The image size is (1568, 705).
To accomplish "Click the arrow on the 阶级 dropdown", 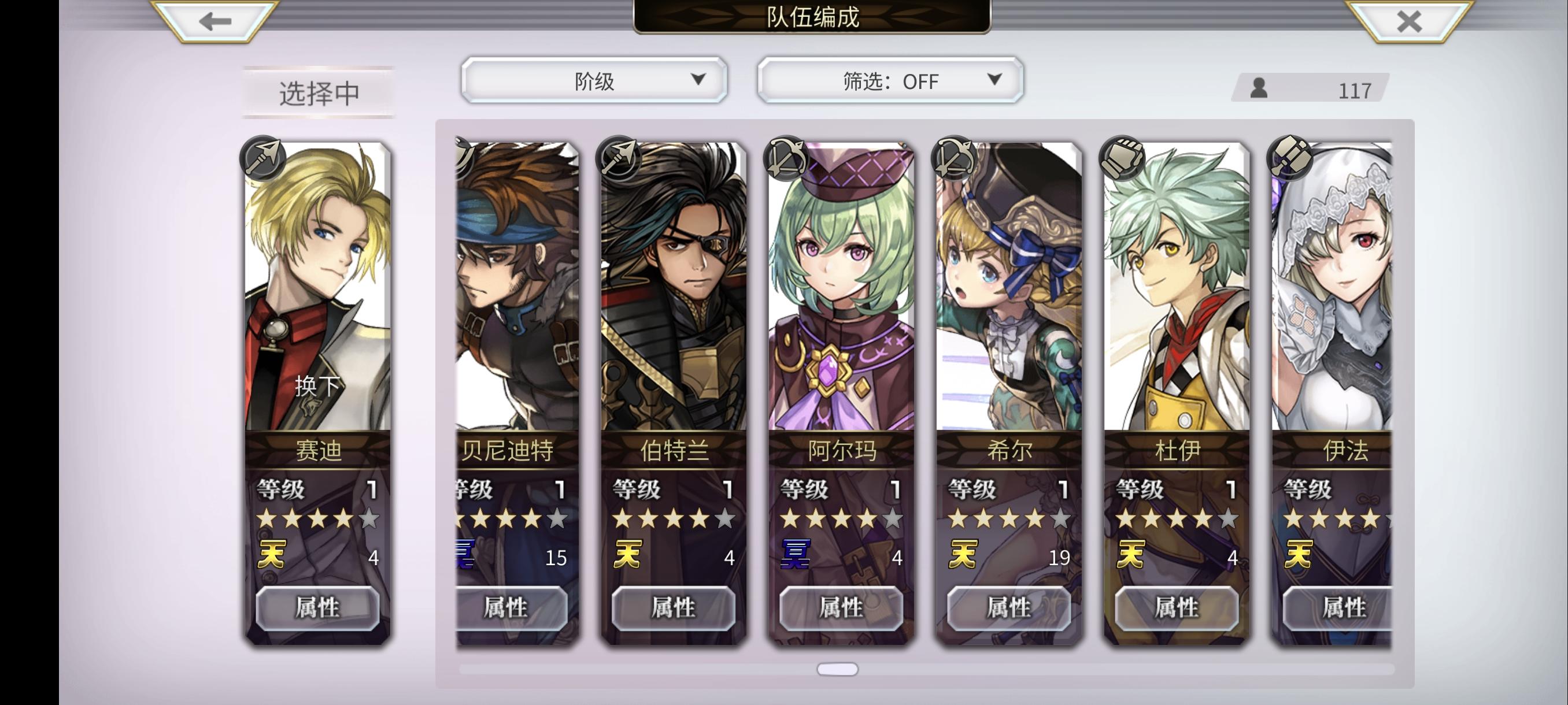I will click(699, 79).
